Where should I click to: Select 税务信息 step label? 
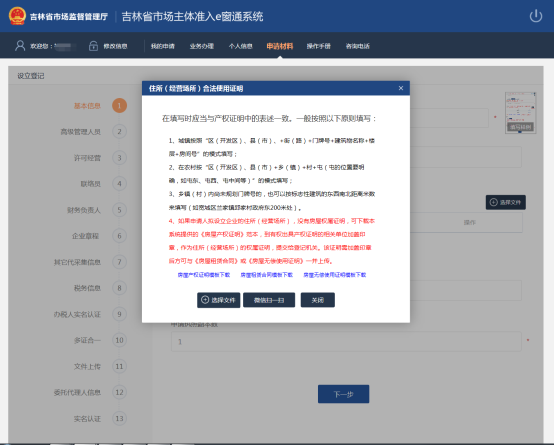(x=87, y=288)
